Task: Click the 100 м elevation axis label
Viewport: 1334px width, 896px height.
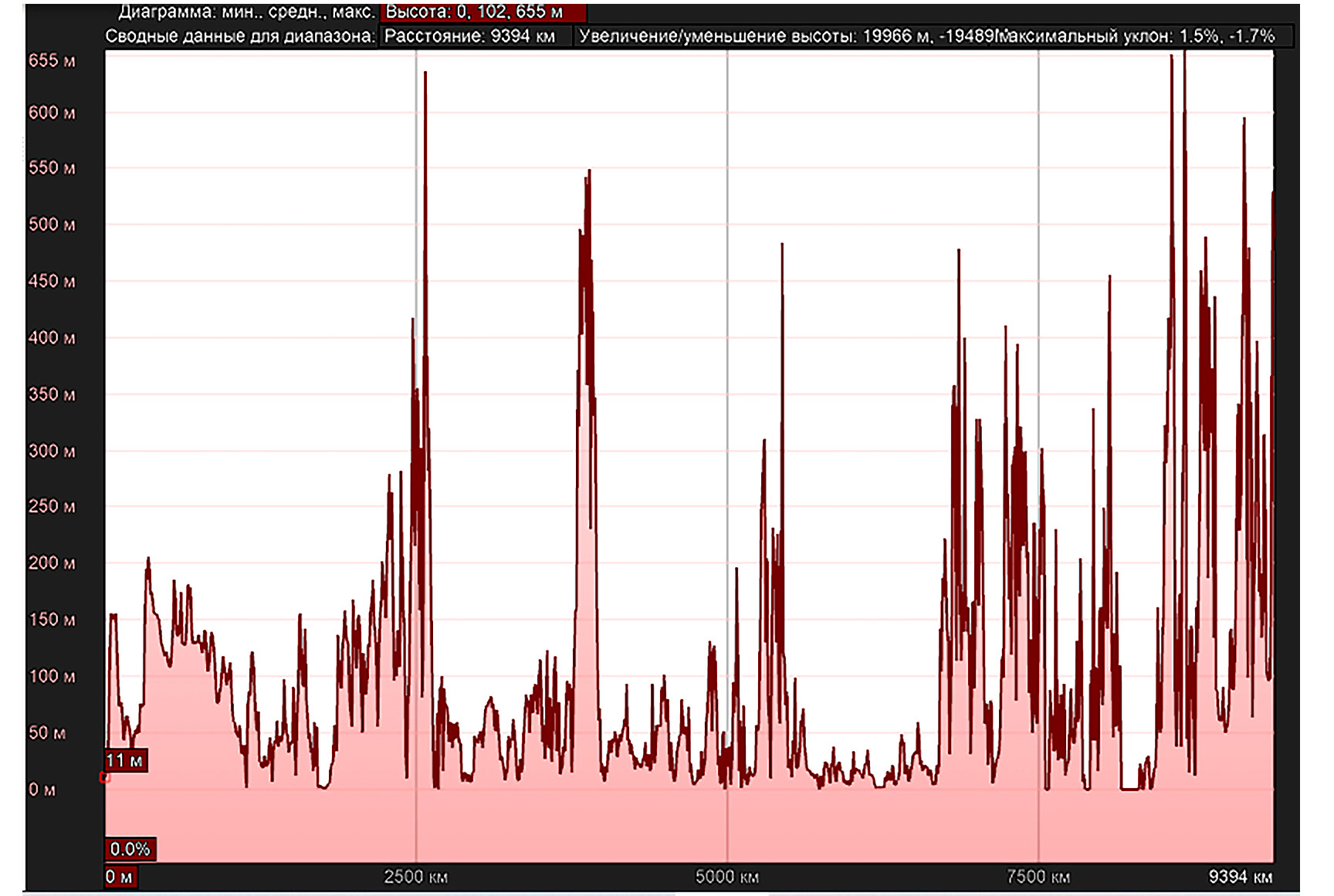Action: click(x=52, y=677)
